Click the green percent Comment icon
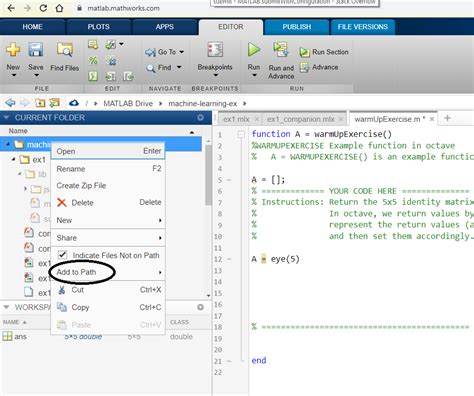 point(93,60)
